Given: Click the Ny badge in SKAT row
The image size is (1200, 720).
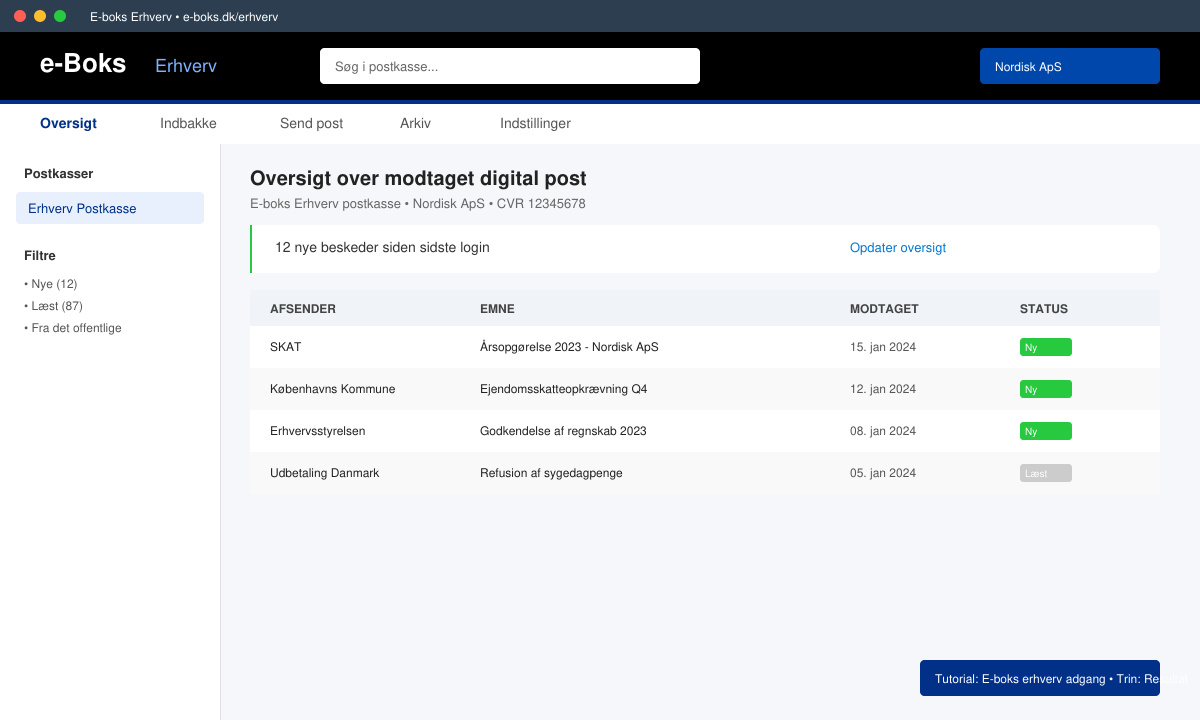Looking at the screenshot, I should [1046, 347].
